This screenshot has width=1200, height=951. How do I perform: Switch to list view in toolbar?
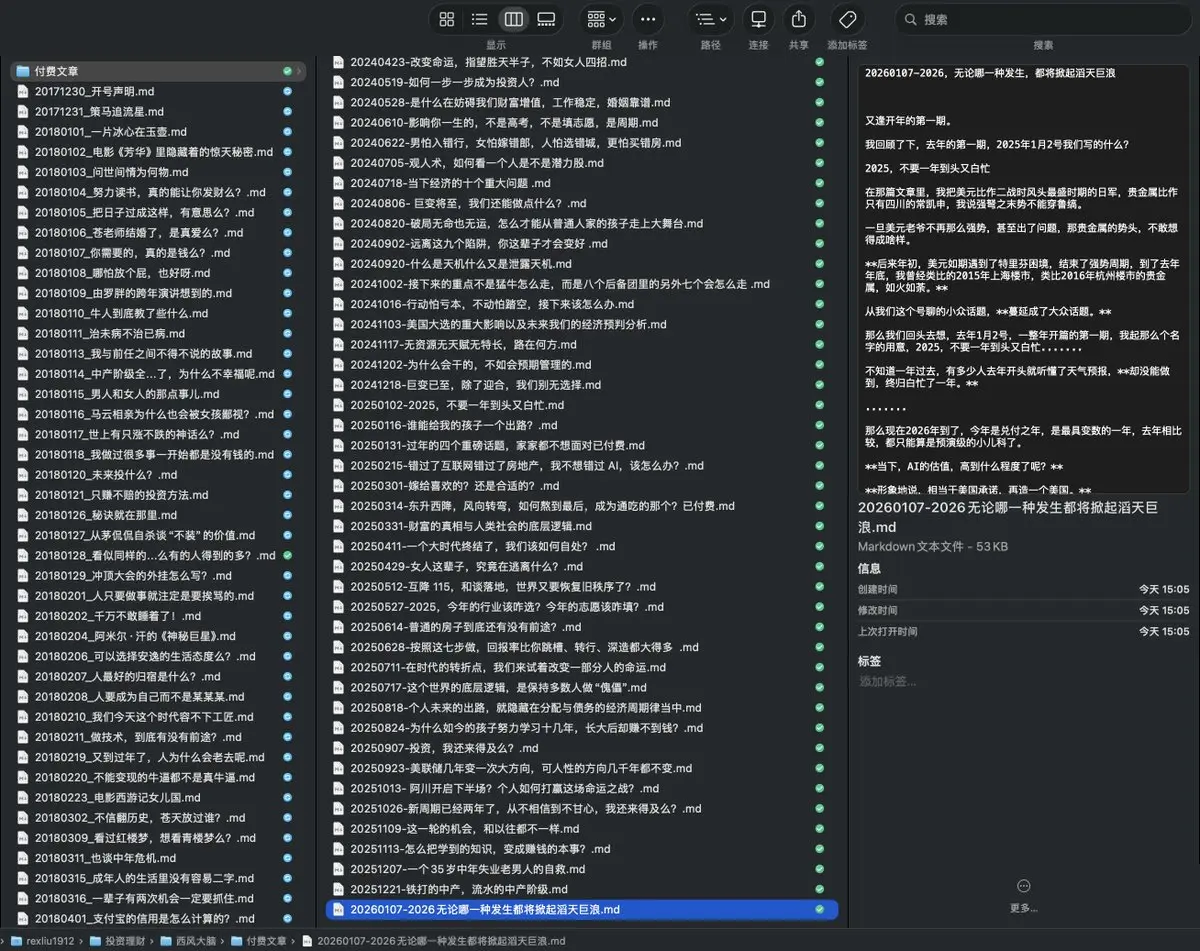point(480,19)
